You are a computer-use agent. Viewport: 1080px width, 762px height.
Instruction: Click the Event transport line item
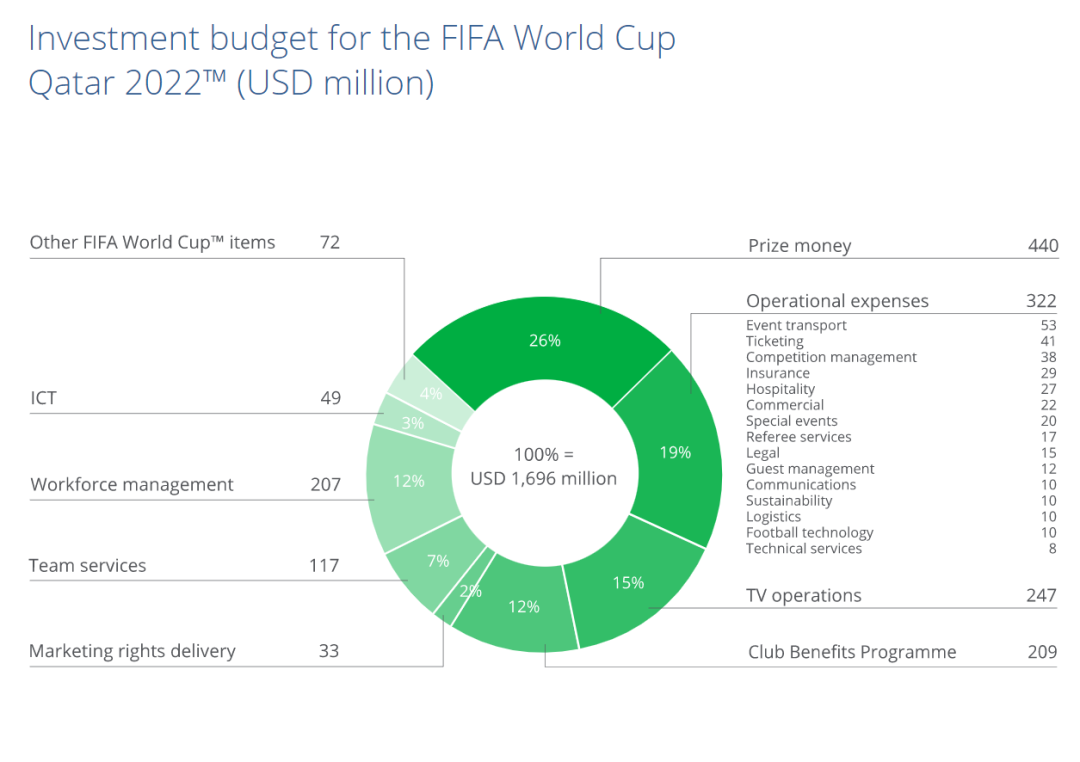click(796, 326)
